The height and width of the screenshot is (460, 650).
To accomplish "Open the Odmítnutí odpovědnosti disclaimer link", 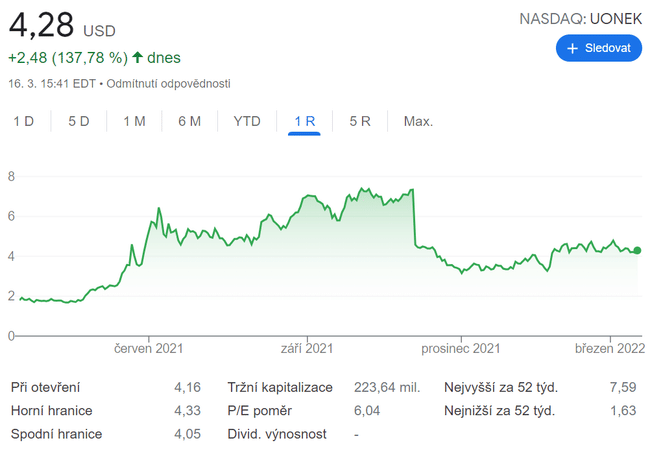I will click(x=169, y=83).
